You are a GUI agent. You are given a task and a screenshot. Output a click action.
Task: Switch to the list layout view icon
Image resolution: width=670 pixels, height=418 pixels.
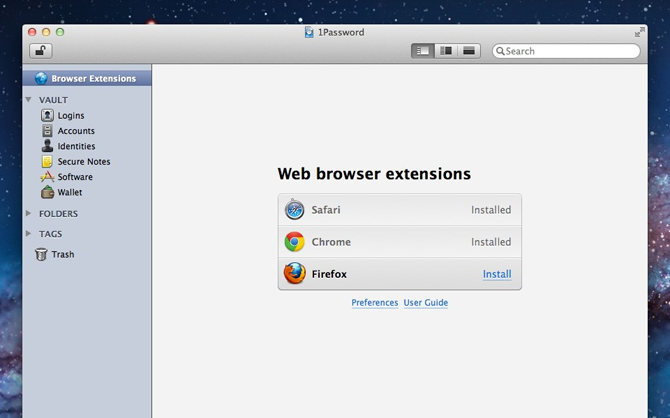click(x=423, y=51)
